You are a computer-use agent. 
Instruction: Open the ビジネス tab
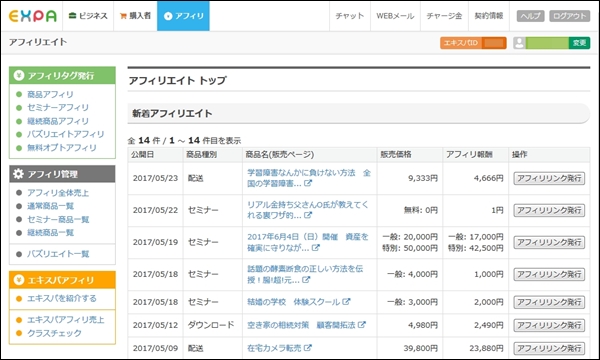point(88,16)
